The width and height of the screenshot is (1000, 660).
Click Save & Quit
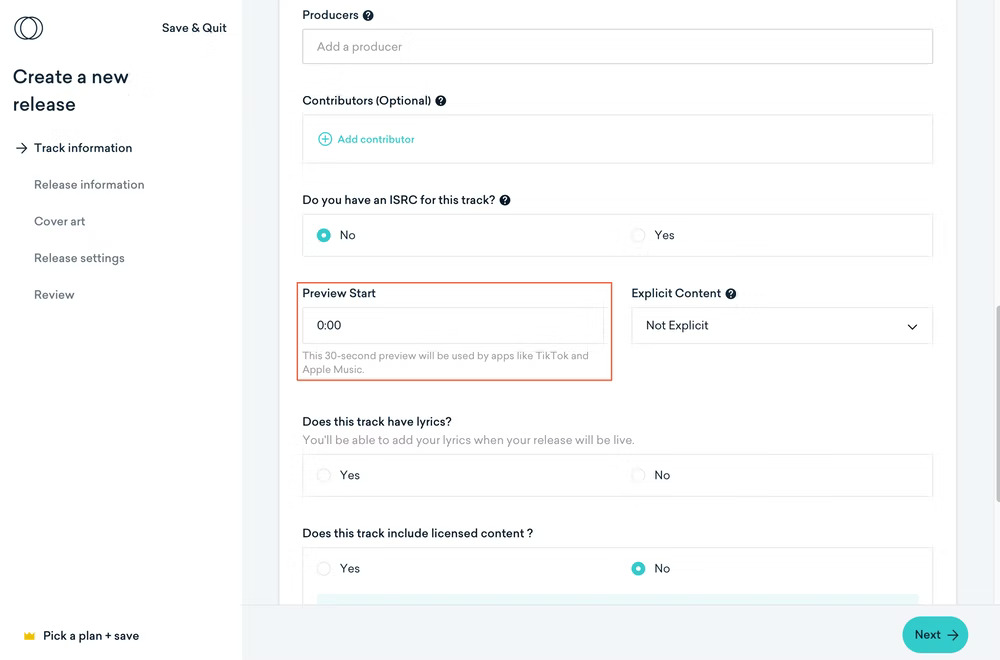pyautogui.click(x=194, y=28)
